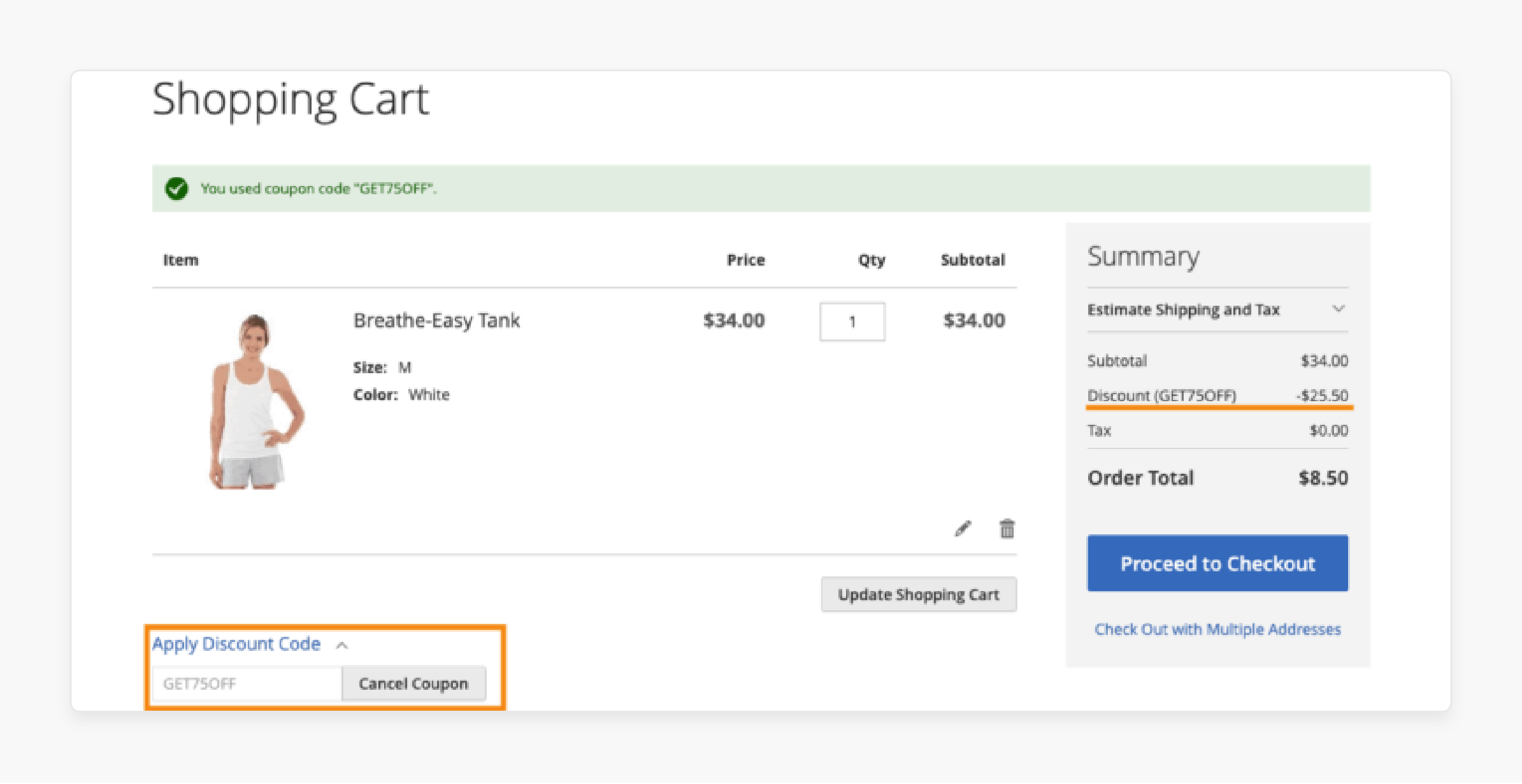Viewport: 1522px width, 784px height.
Task: Click the Summary heading
Action: pos(1144,257)
